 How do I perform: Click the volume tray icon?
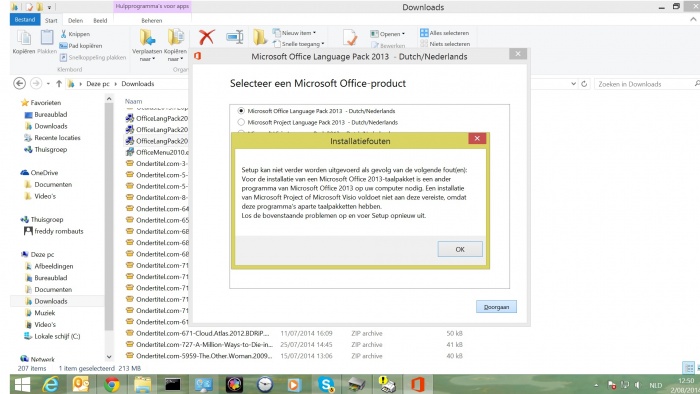638,385
